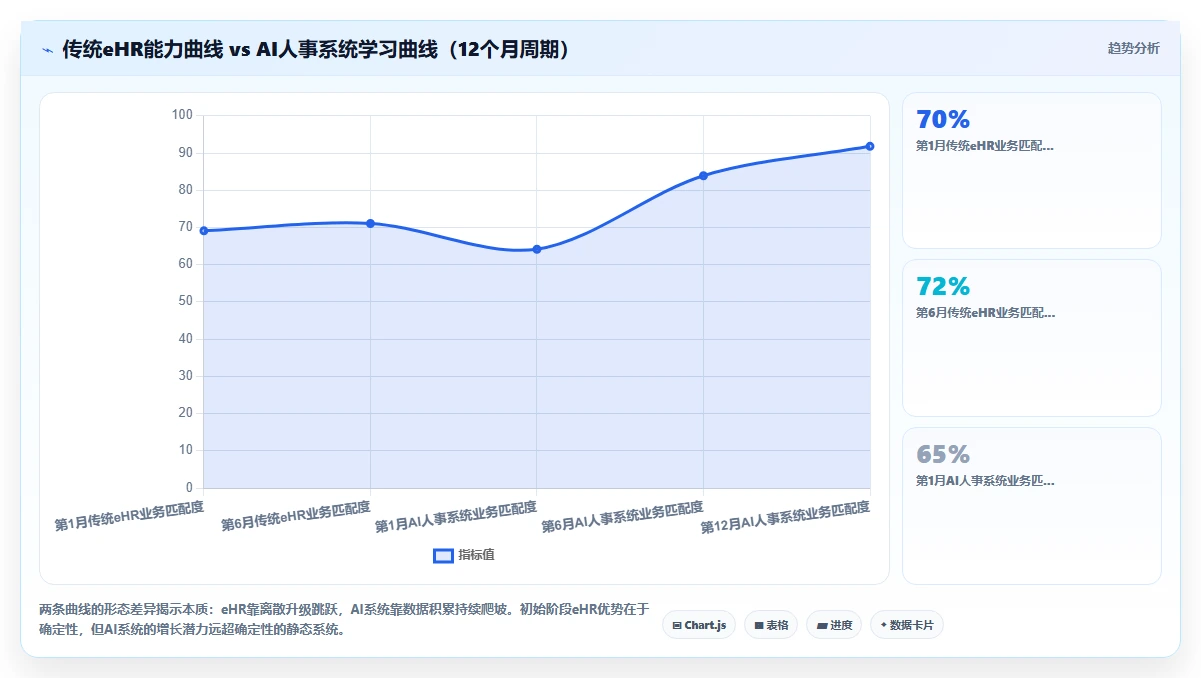The width and height of the screenshot is (1201, 678).
Task: Click the blue 指标值 legend color box
Action: point(443,556)
